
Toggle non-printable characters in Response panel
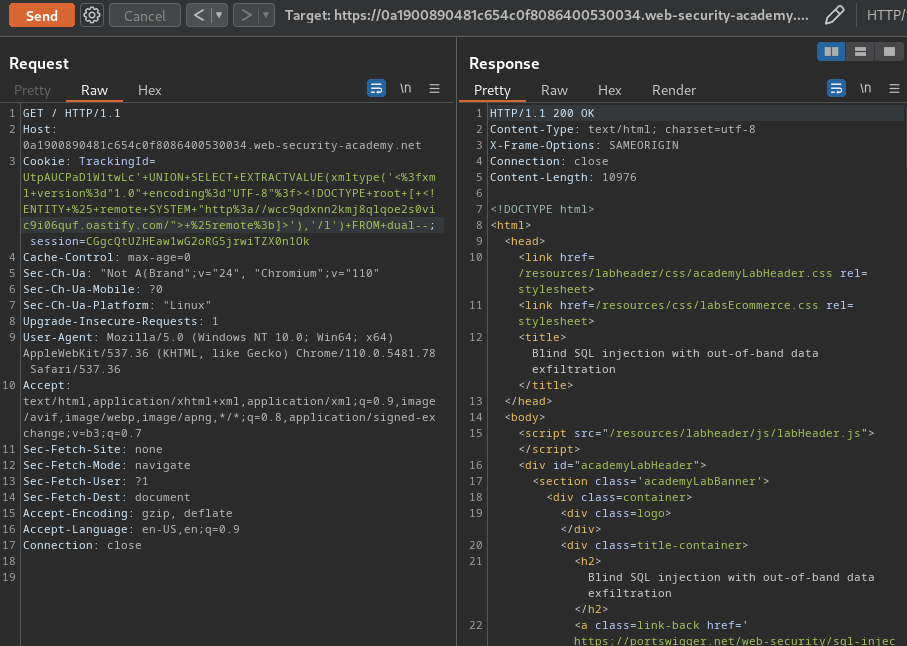865,88
